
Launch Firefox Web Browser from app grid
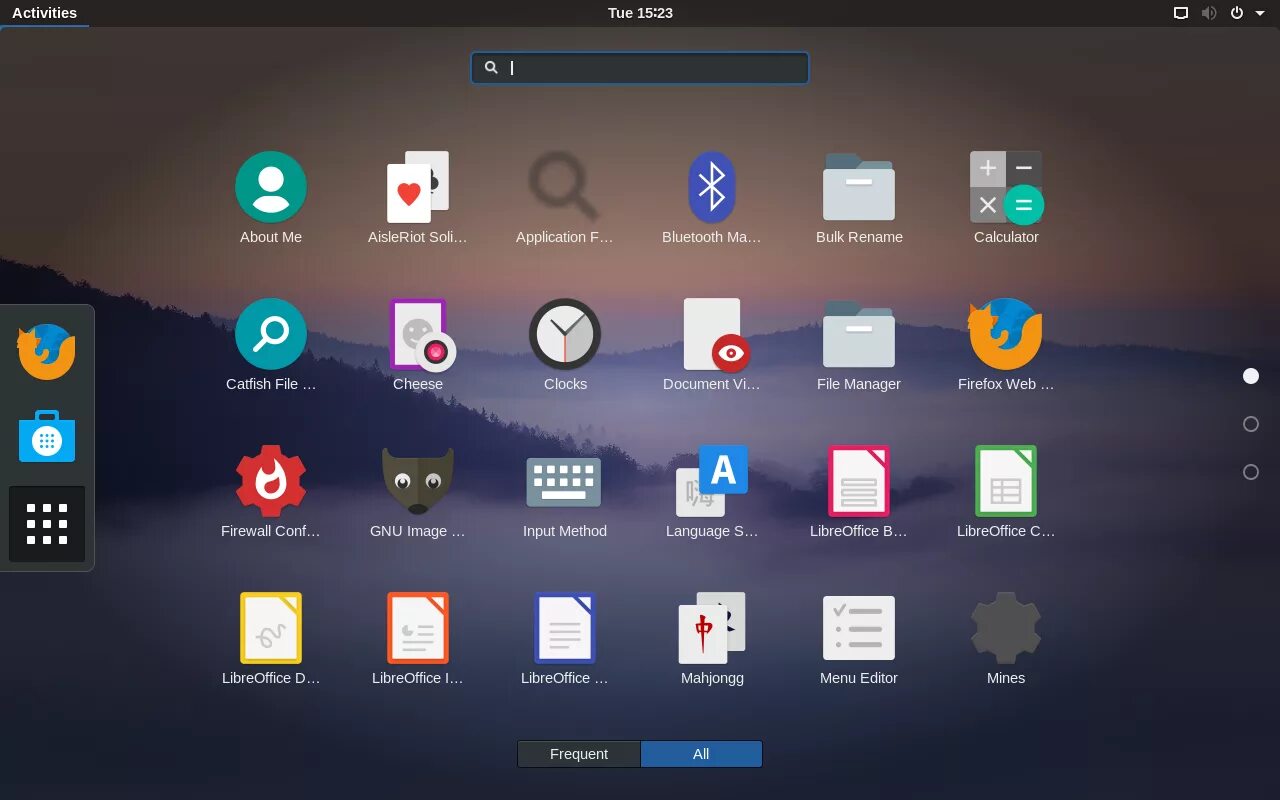pos(1006,345)
